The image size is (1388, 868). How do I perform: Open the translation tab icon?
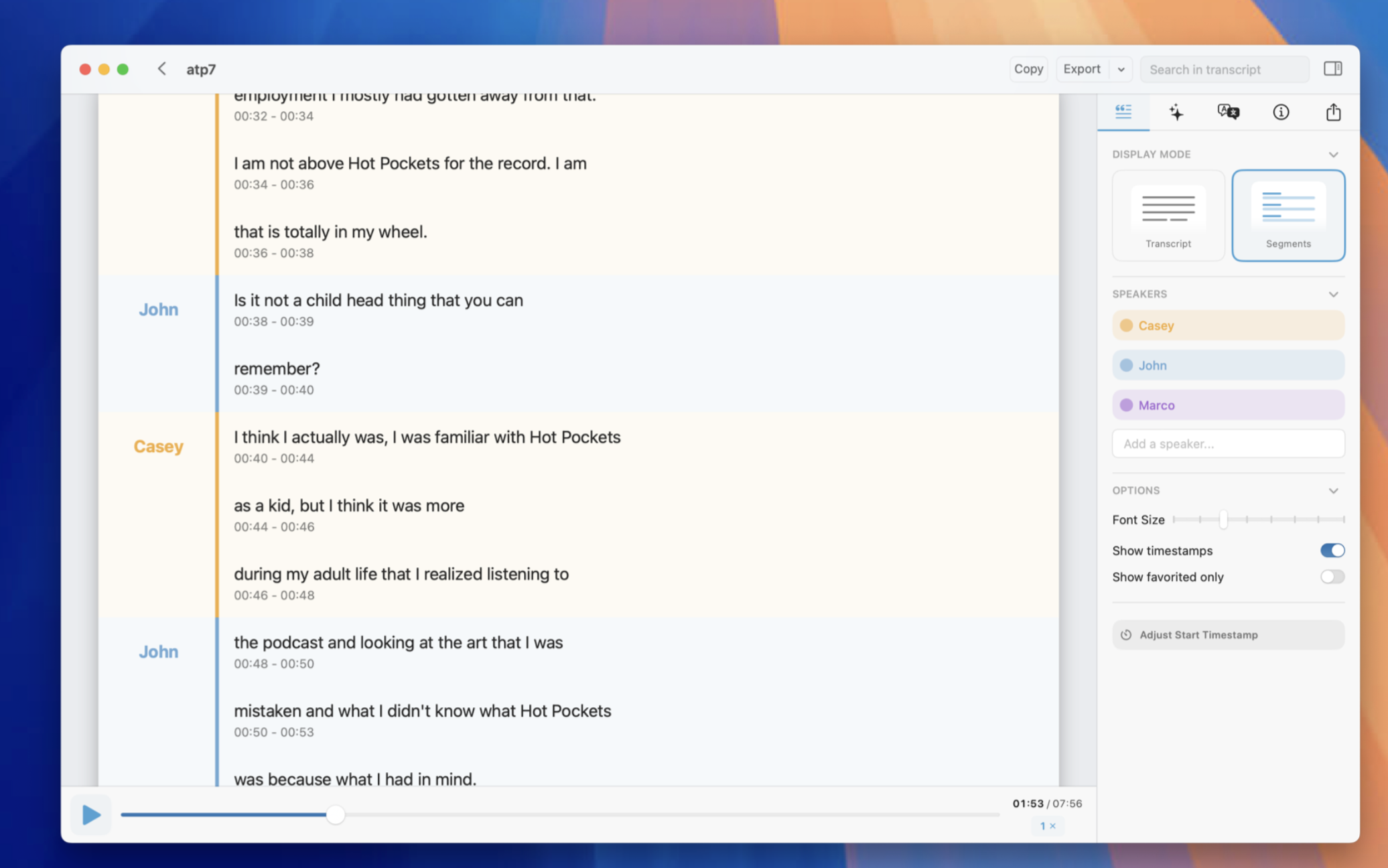pyautogui.click(x=1228, y=112)
